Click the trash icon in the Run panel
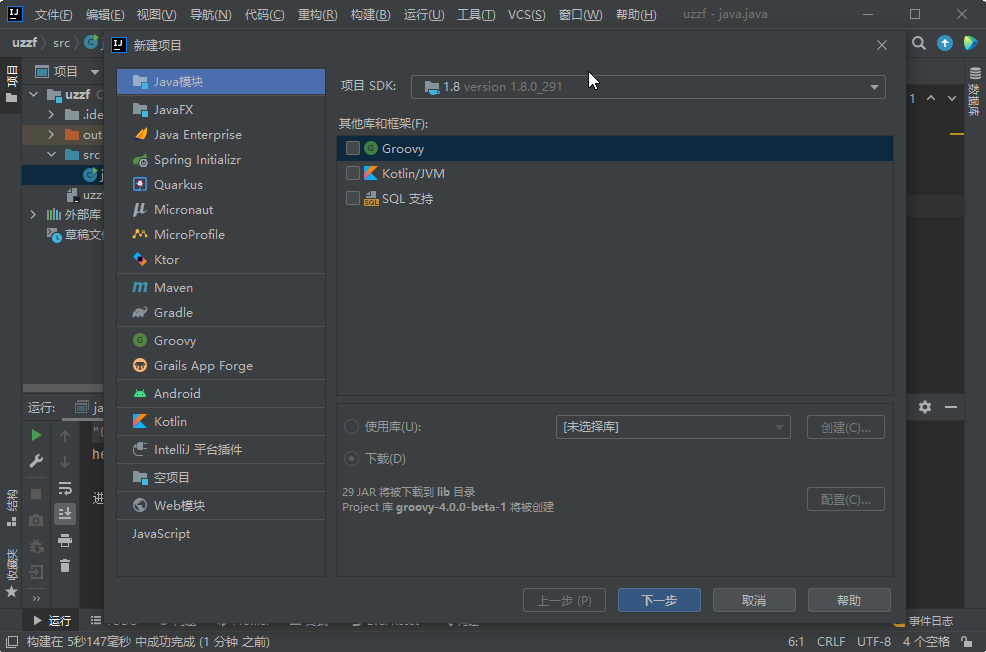The width and height of the screenshot is (986, 652). 65,566
